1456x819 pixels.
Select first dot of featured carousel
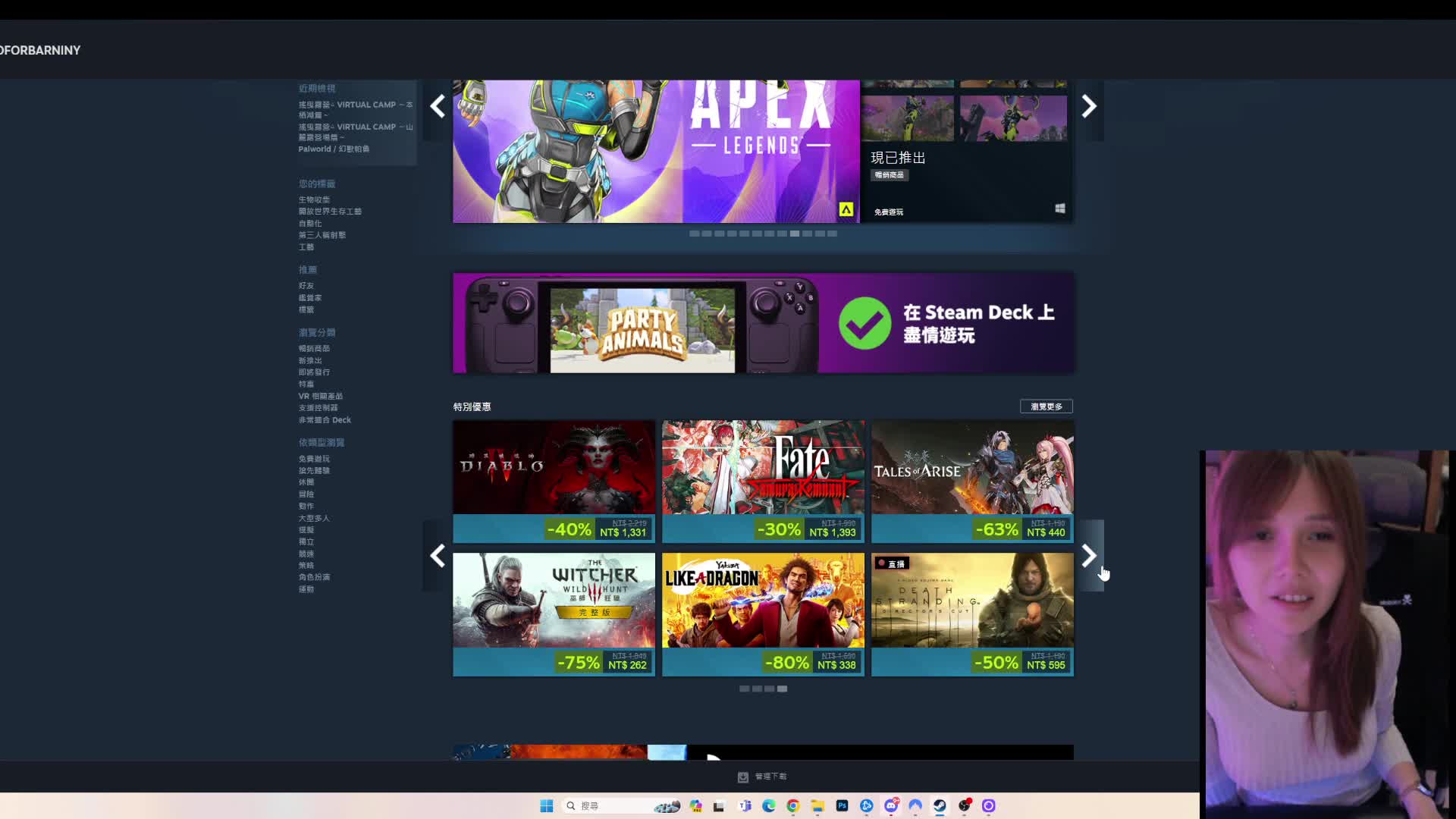[694, 234]
